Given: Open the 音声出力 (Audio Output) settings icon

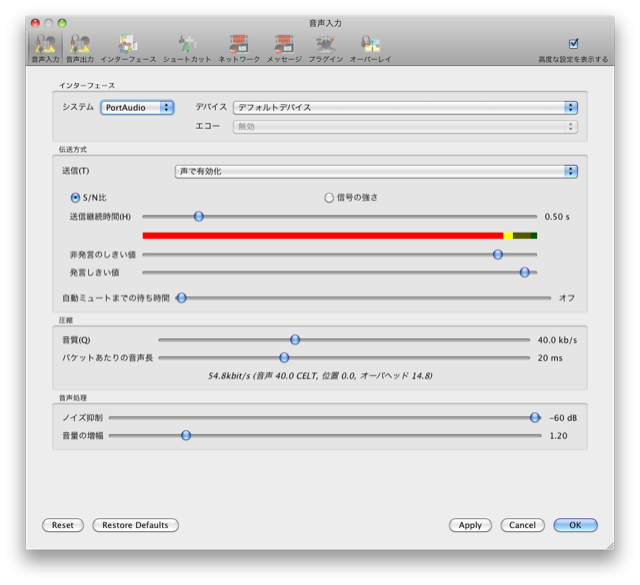Looking at the screenshot, I should pyautogui.click(x=80, y=47).
